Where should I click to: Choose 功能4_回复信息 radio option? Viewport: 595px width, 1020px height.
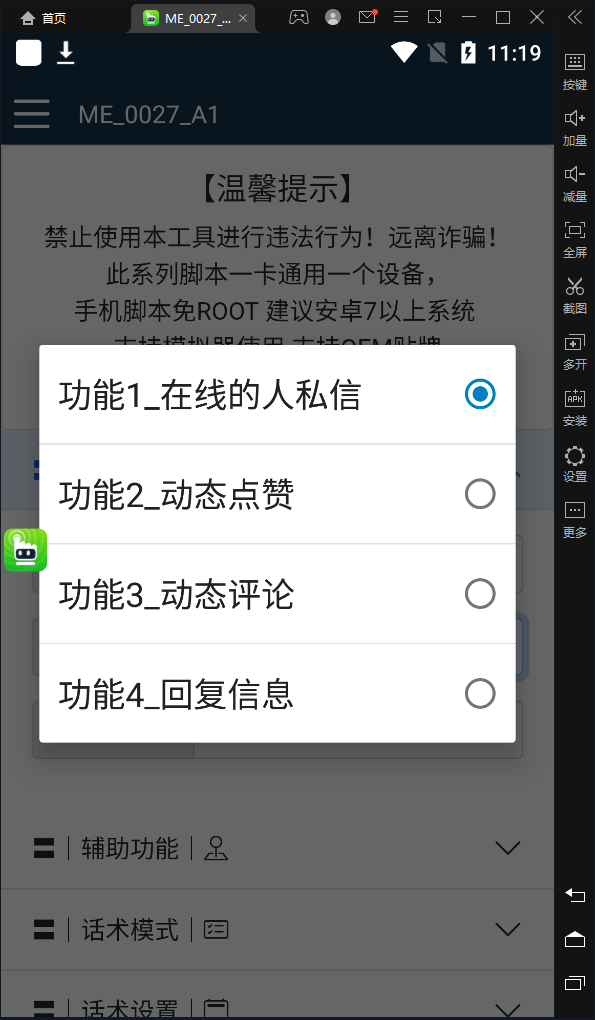coord(278,693)
